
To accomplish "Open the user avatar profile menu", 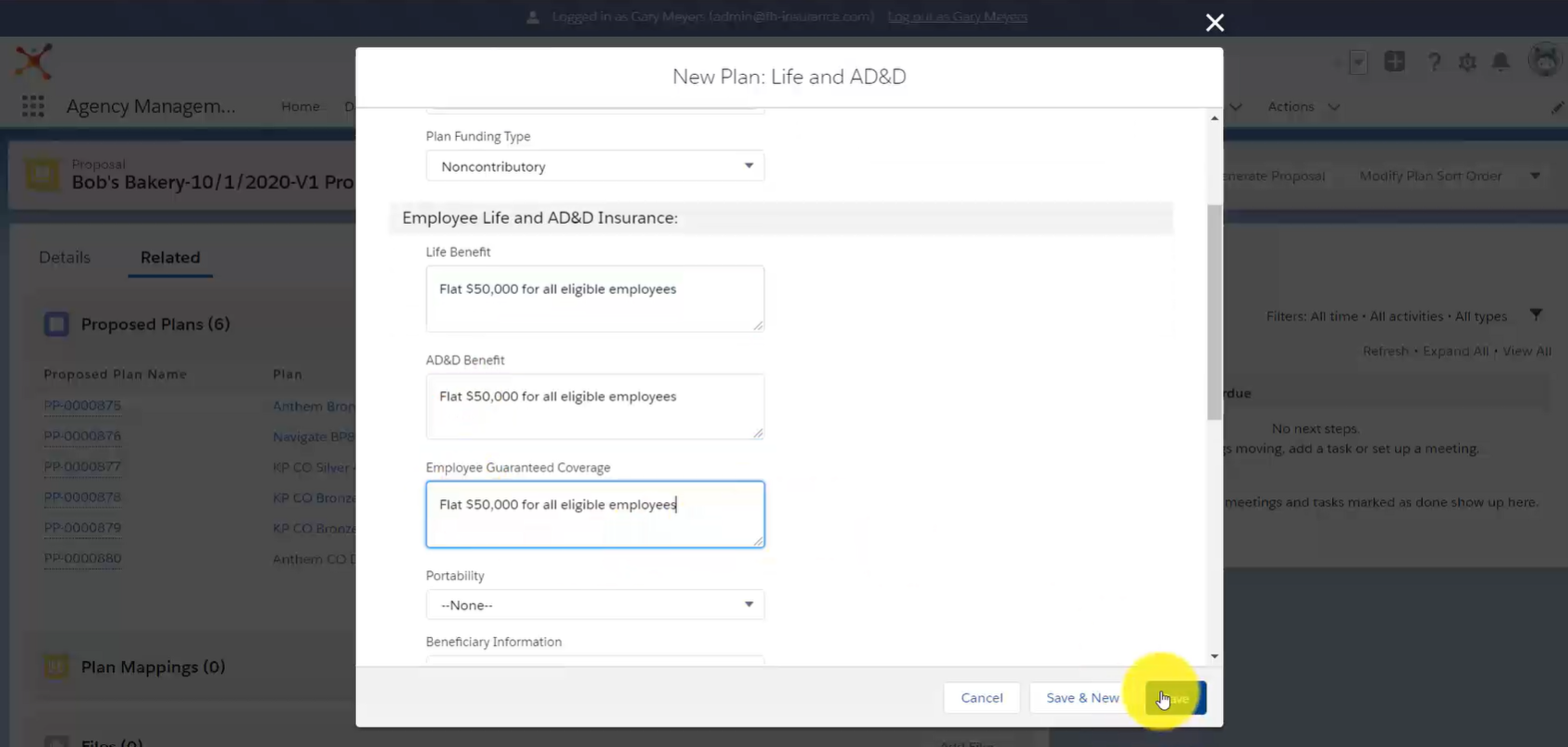I will click(x=1545, y=61).
